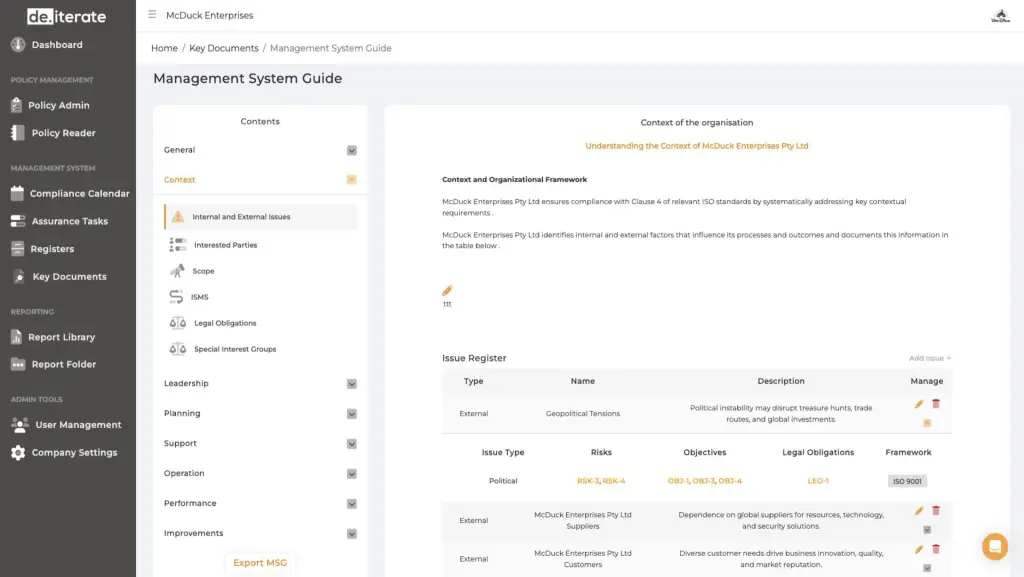Click the Context section label
Image resolution: width=1024 pixels, height=577 pixels.
click(x=180, y=179)
